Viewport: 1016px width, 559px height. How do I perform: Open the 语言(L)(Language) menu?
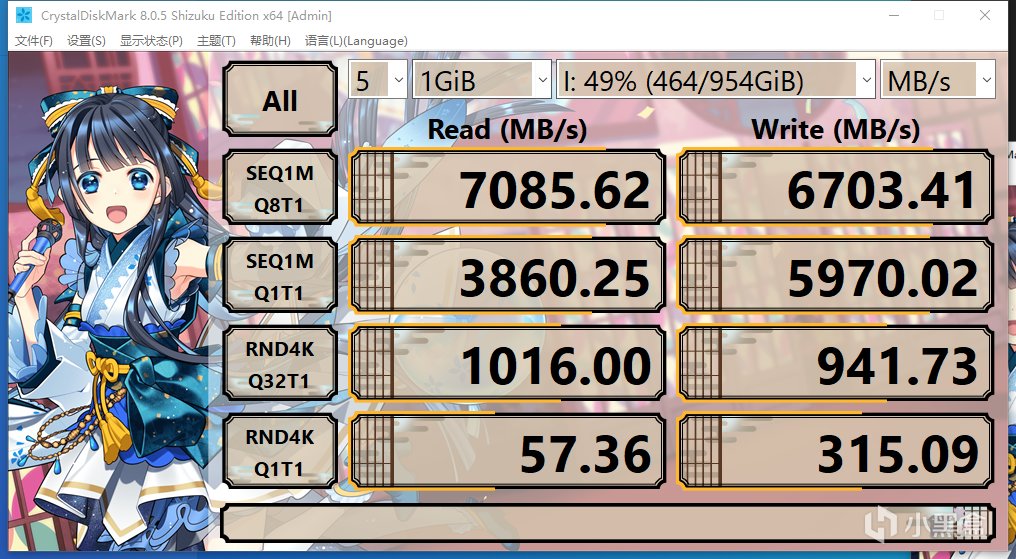pyautogui.click(x=356, y=41)
